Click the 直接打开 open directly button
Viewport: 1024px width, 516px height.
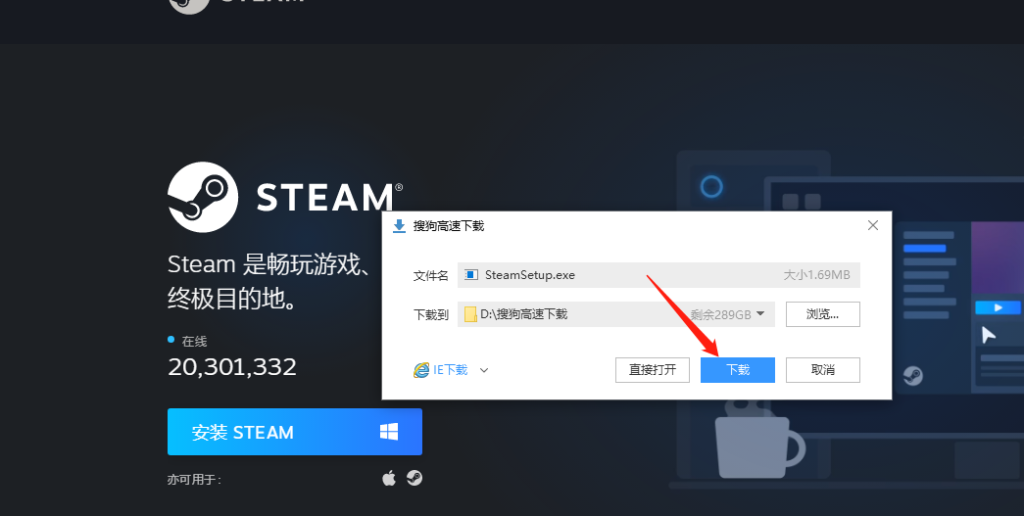pyautogui.click(x=652, y=370)
